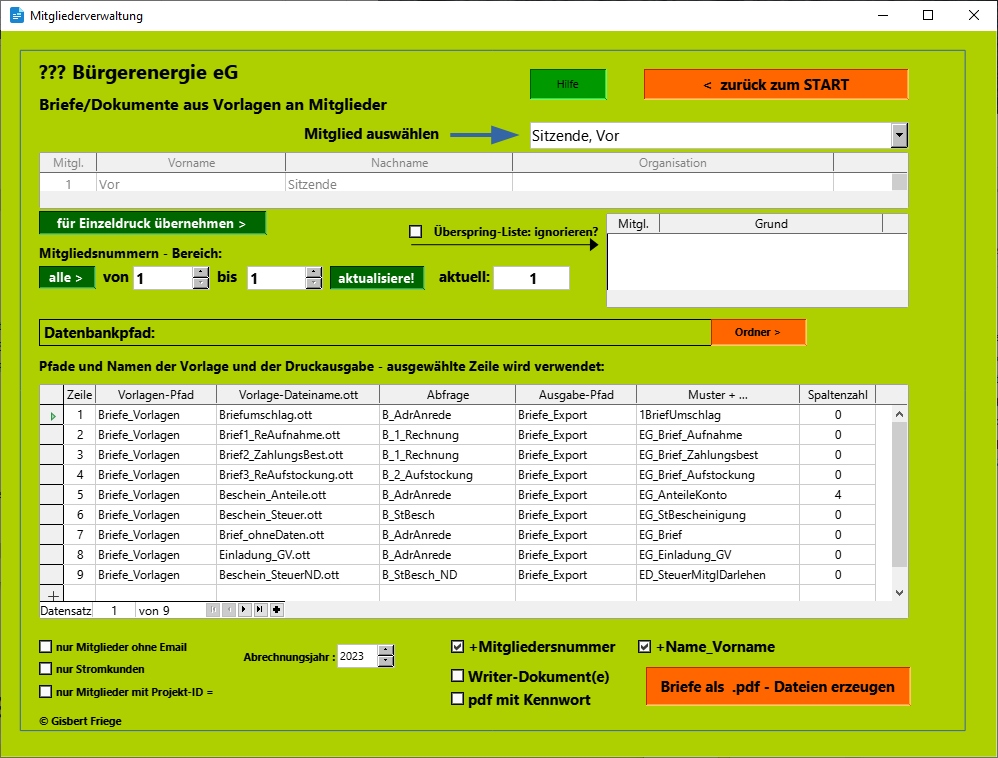Click the 'aktualisiere!' button

pyautogui.click(x=377, y=278)
